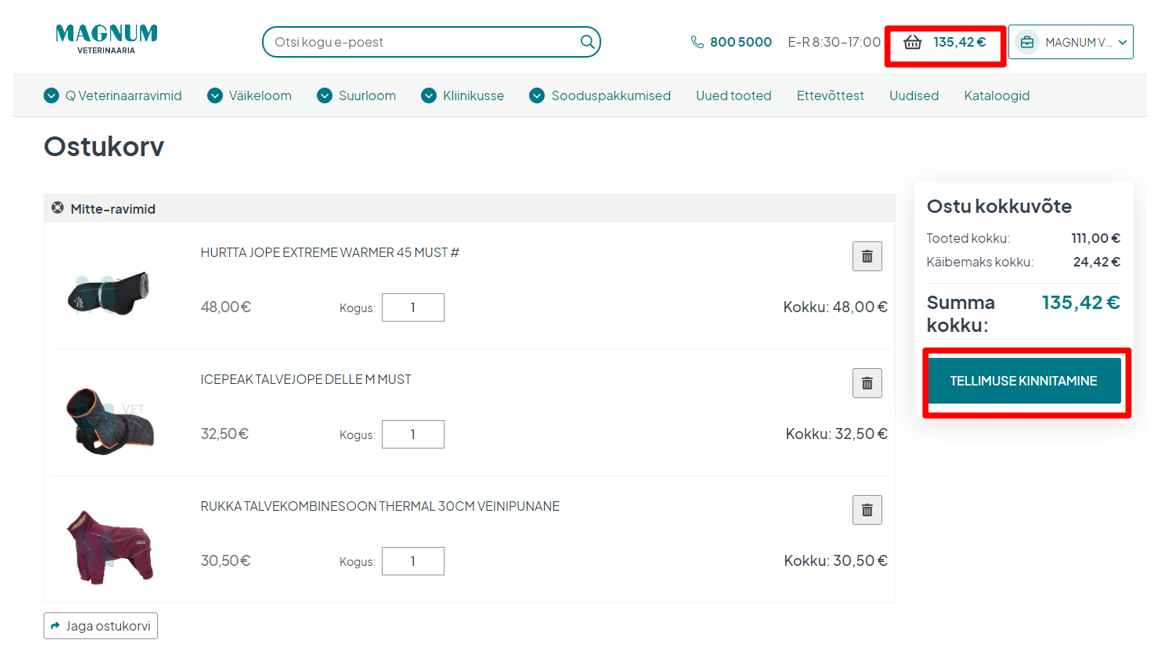Click the 'Kokku: 30,50 €' line total

(x=835, y=561)
